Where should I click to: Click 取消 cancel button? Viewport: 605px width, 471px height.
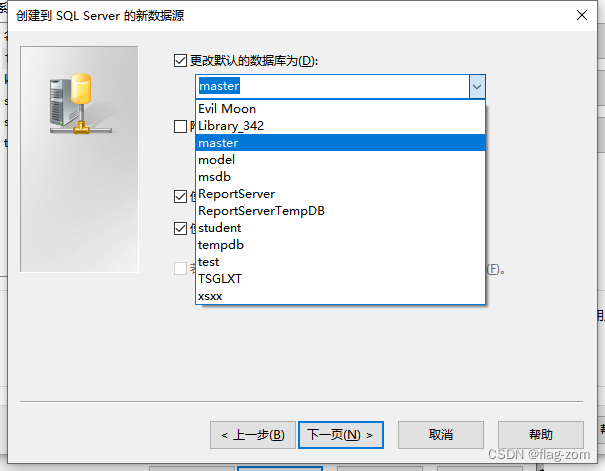click(441, 435)
